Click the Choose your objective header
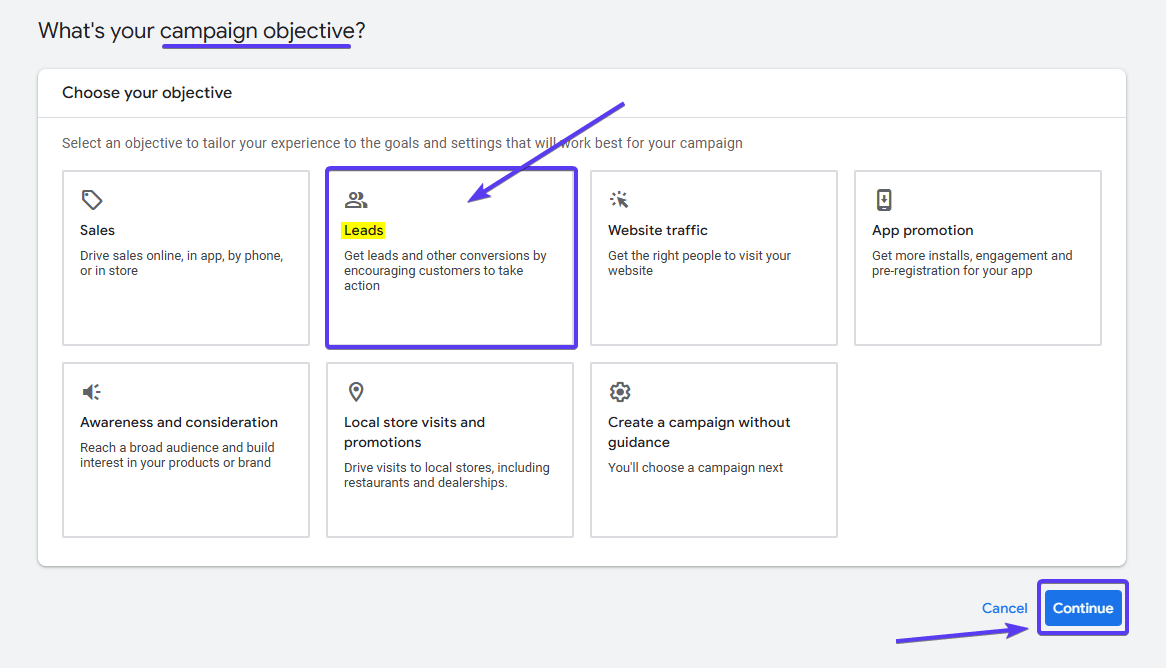This screenshot has width=1166, height=668. (x=147, y=92)
